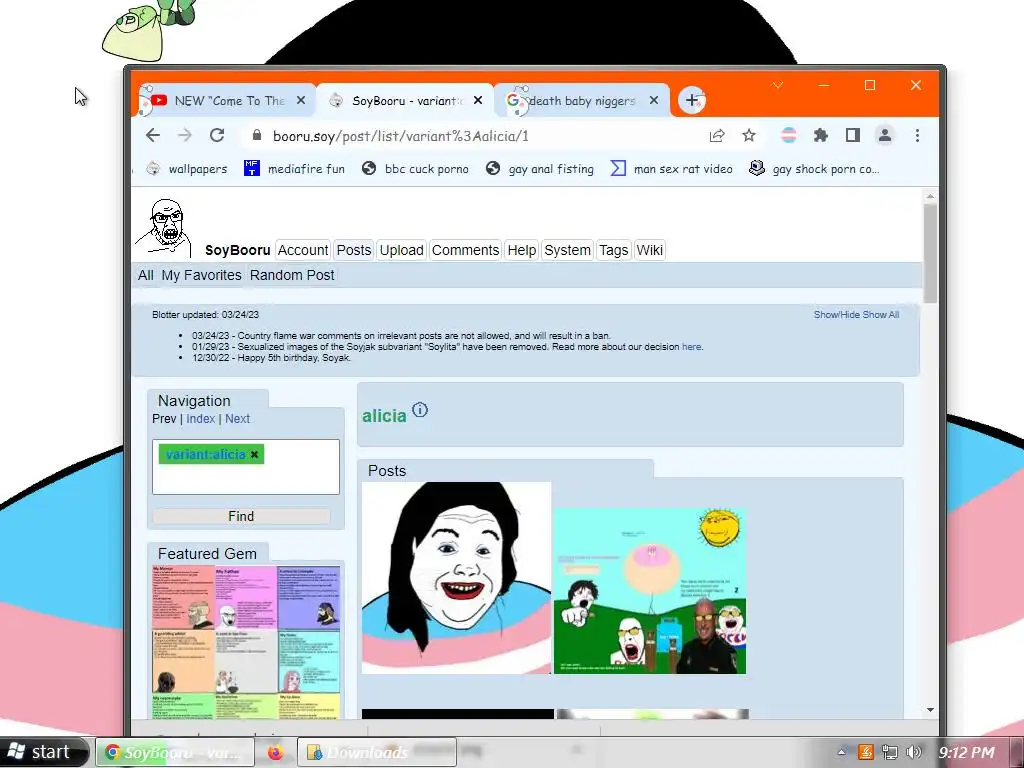Click the page scrollbar down arrow
1024x768 pixels.
(x=930, y=710)
